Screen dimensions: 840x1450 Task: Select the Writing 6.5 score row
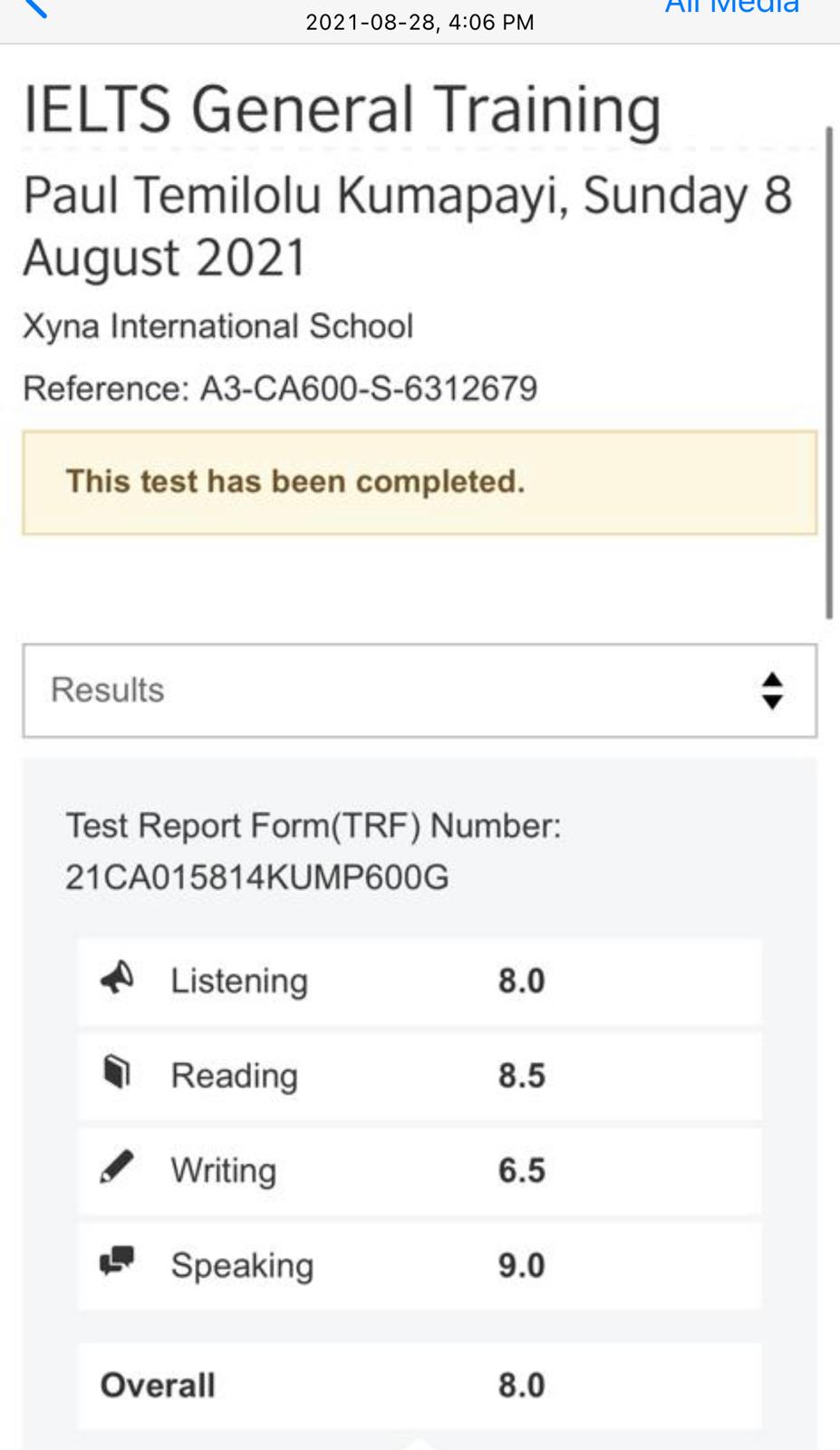pos(420,1170)
